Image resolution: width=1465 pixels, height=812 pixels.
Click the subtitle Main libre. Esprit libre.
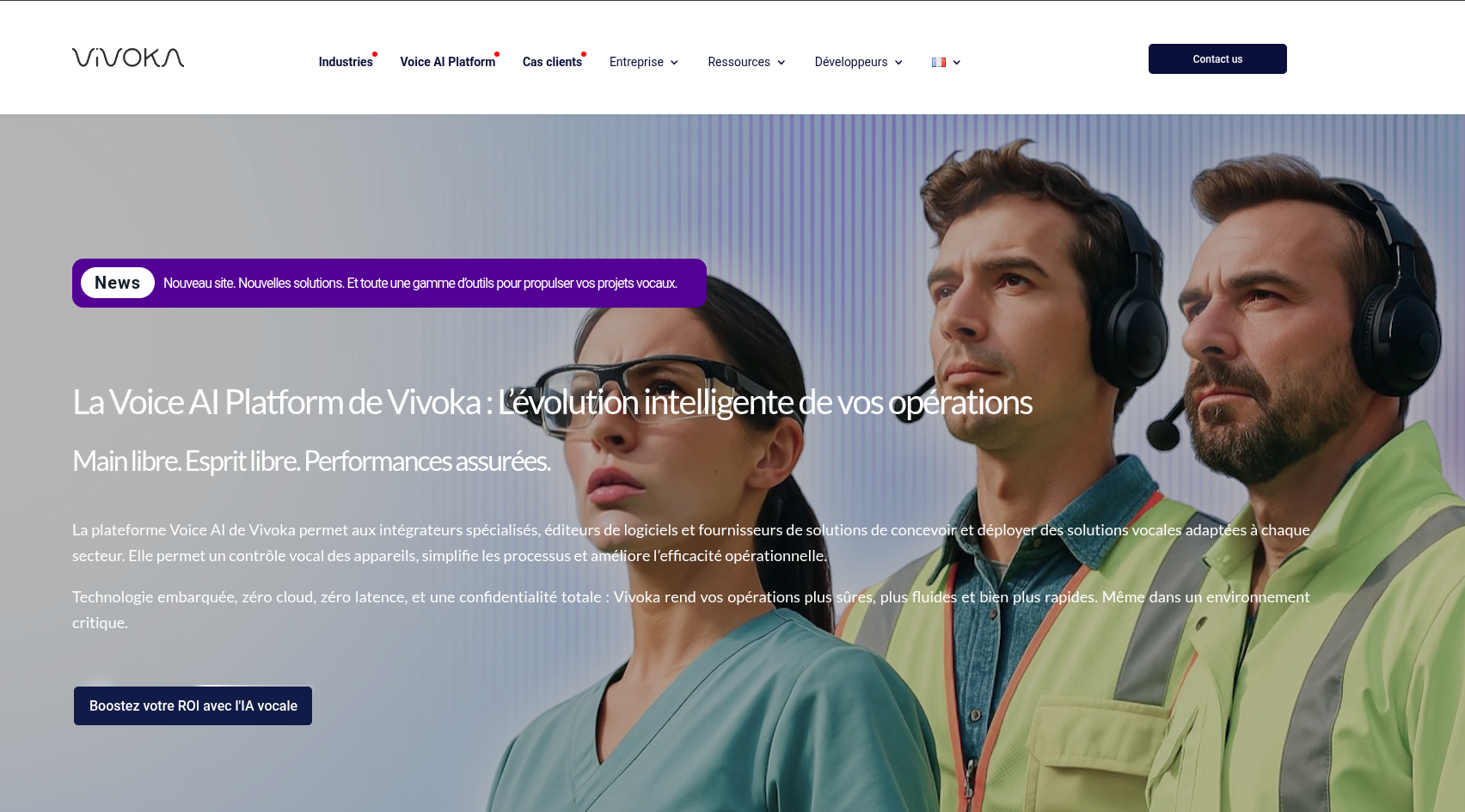pyautogui.click(x=311, y=461)
